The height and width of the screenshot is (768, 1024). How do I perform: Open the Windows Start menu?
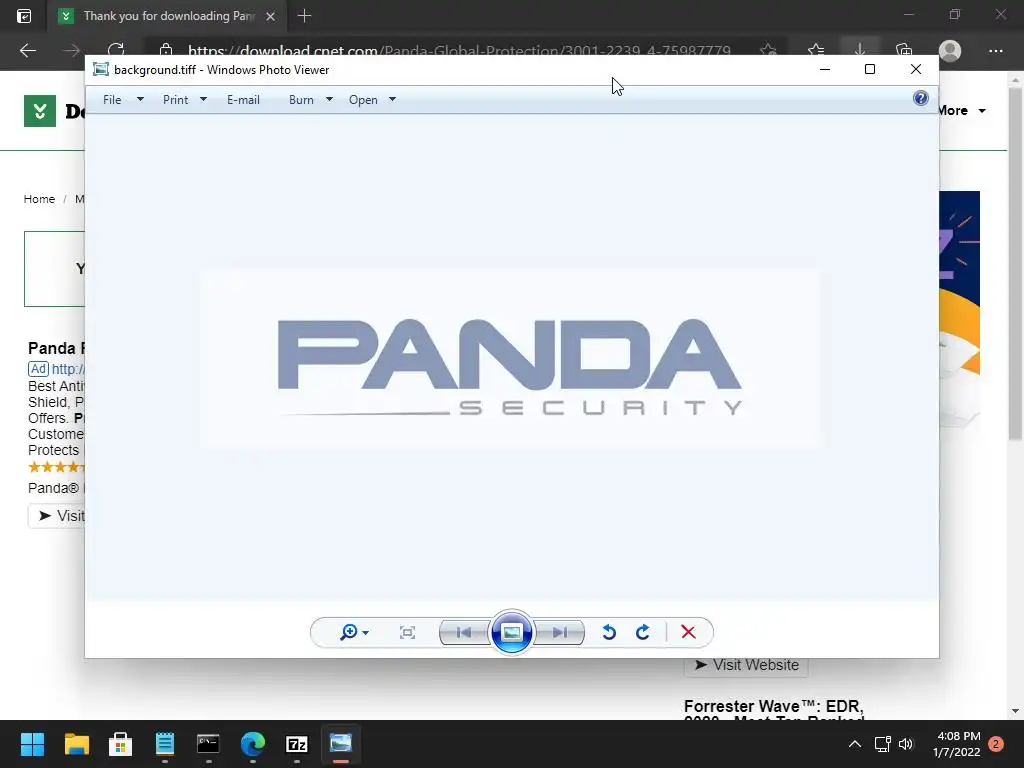point(32,744)
